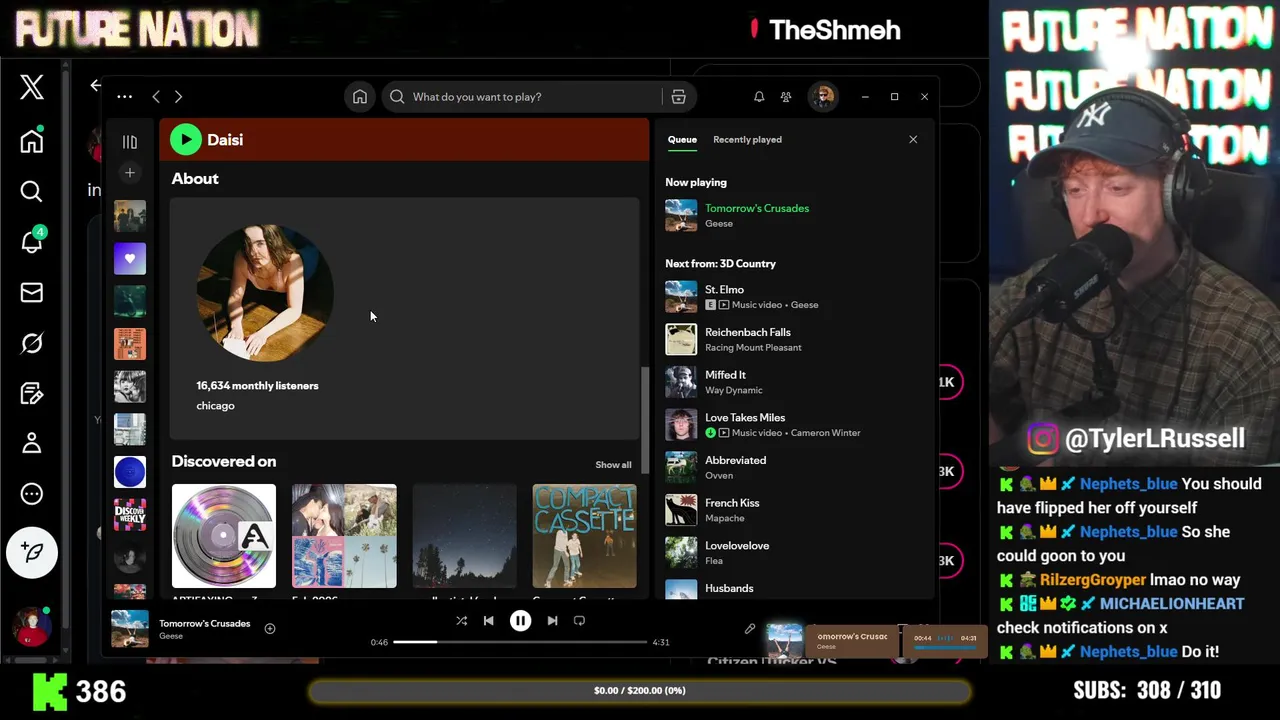Open Spotify Home via house icon

360,97
